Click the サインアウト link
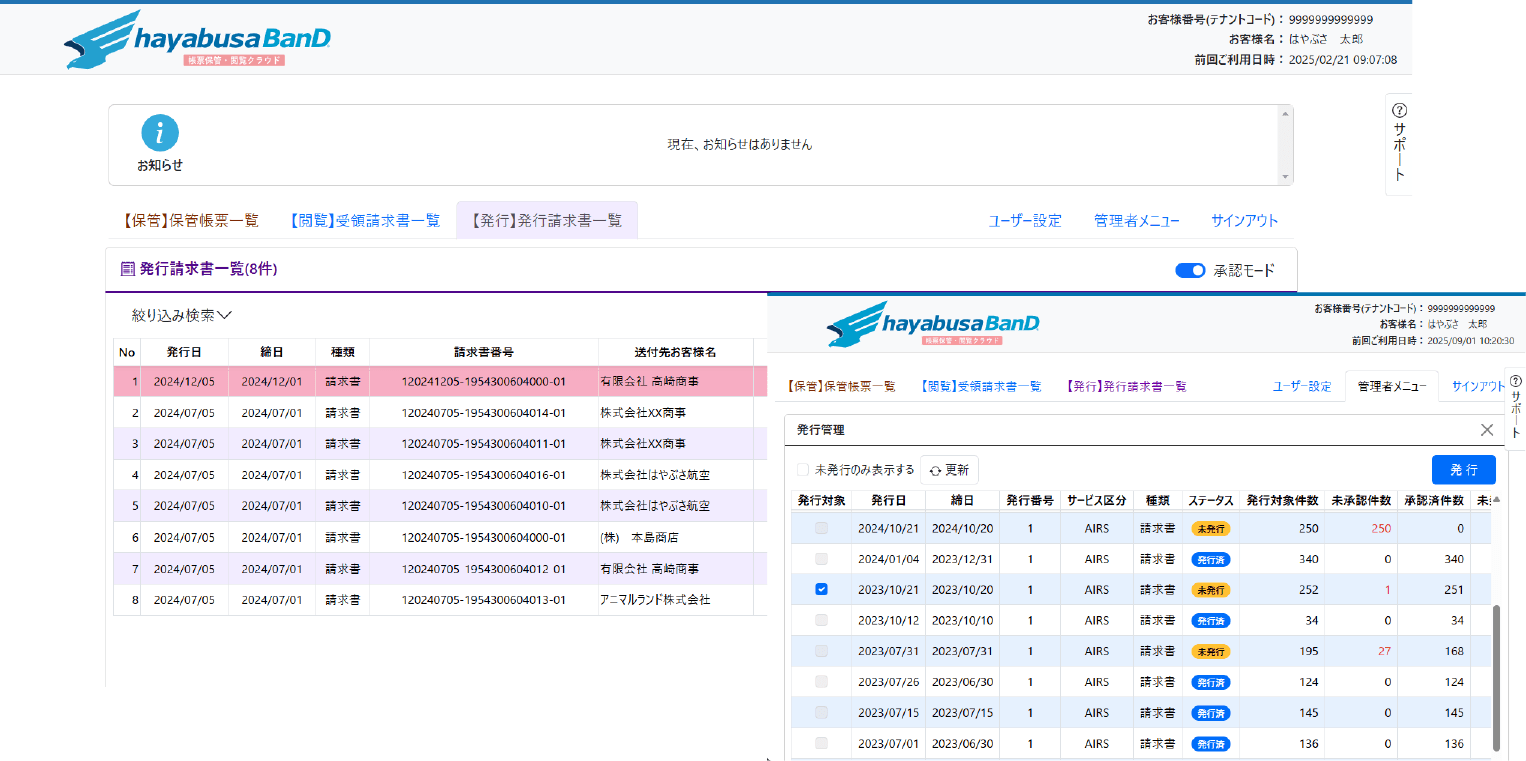The height and width of the screenshot is (761, 1526). (x=1244, y=221)
